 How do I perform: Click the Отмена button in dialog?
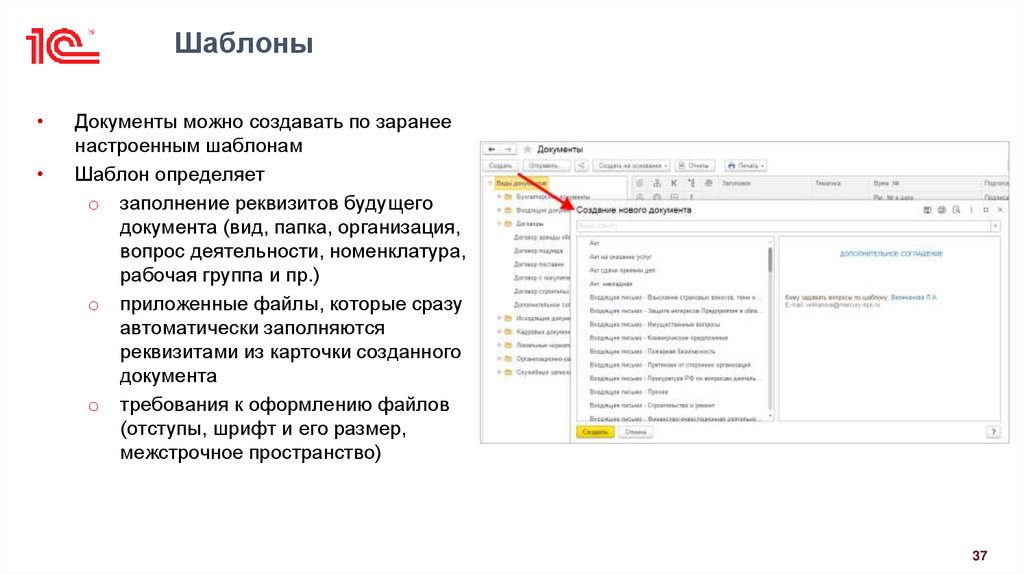point(635,432)
